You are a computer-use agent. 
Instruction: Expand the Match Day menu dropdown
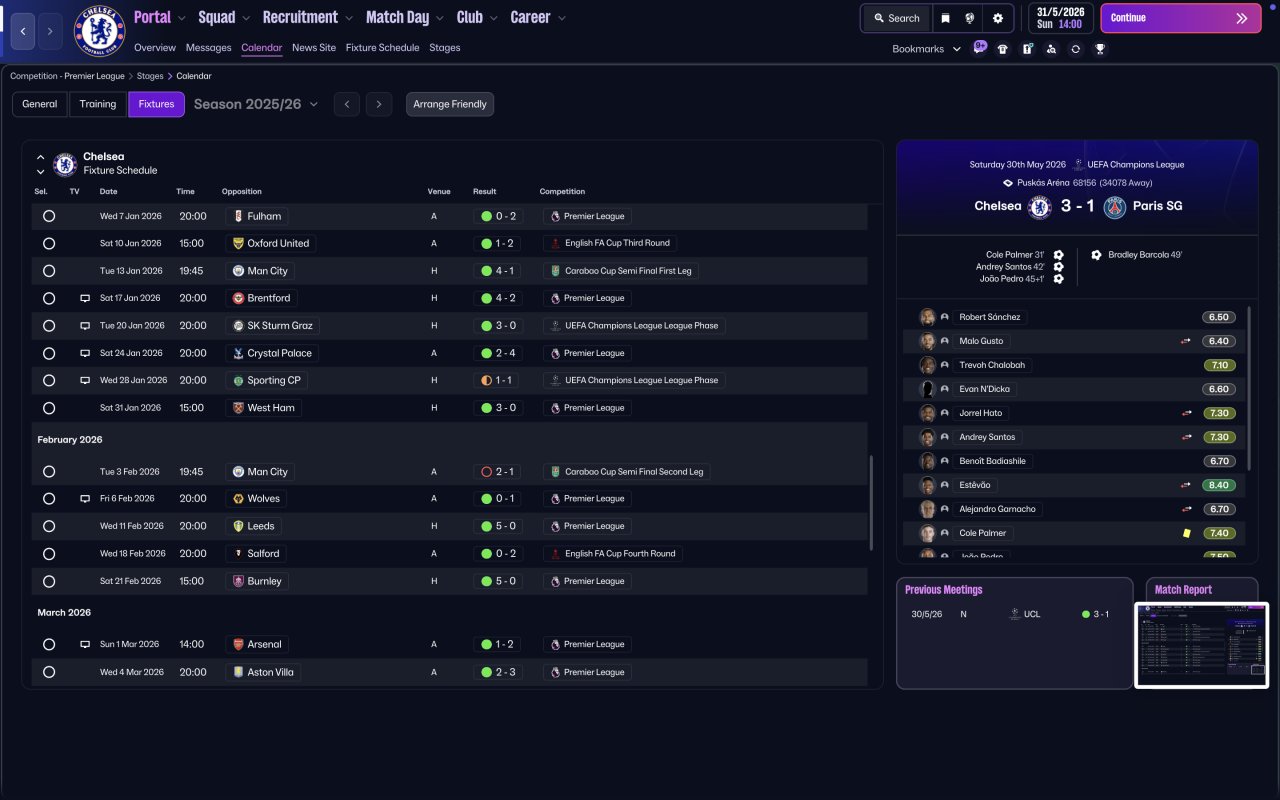[x=439, y=18]
